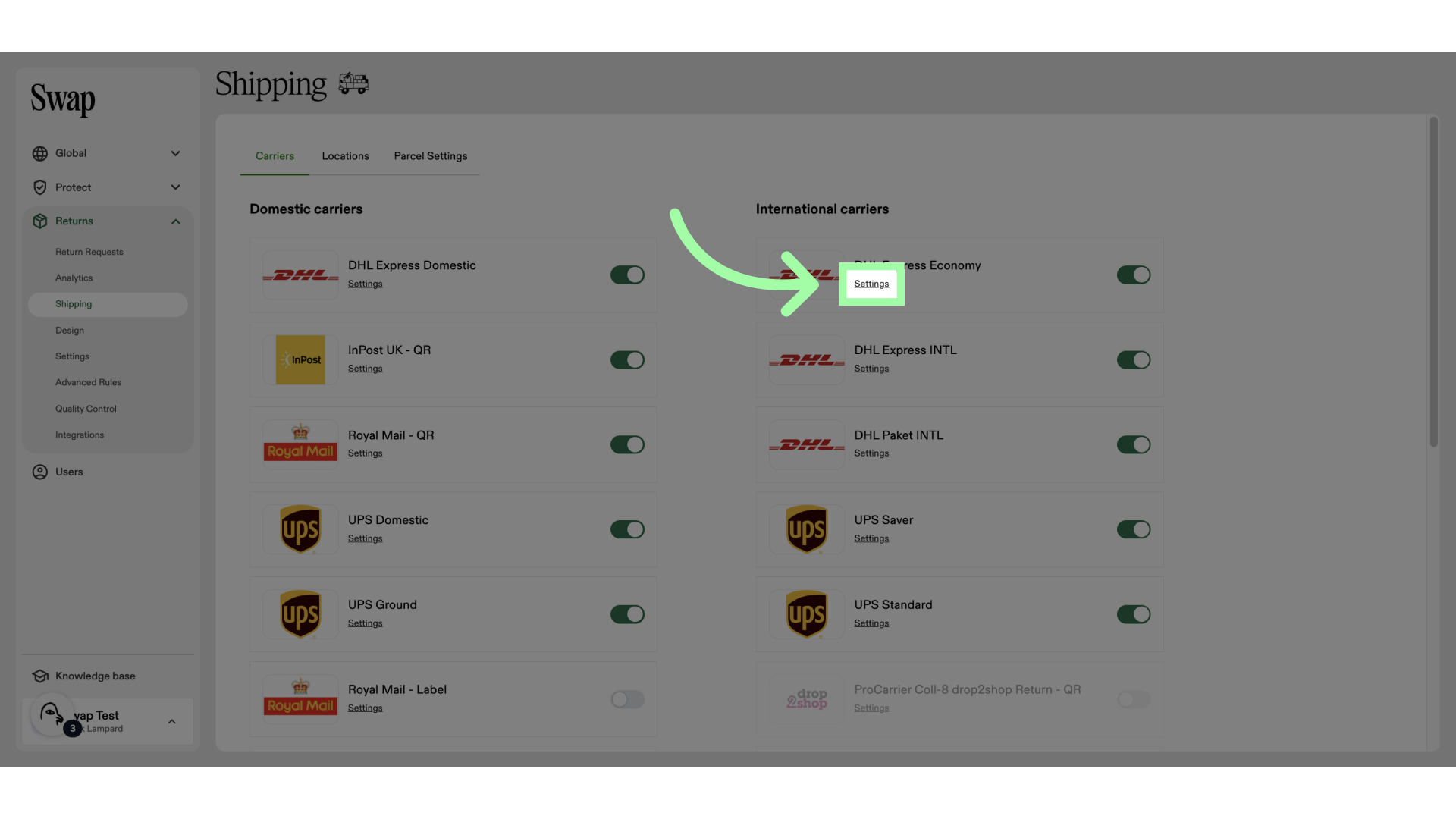Click the DHL Paket INTL logo
The width and height of the screenshot is (1456, 819).
click(807, 444)
